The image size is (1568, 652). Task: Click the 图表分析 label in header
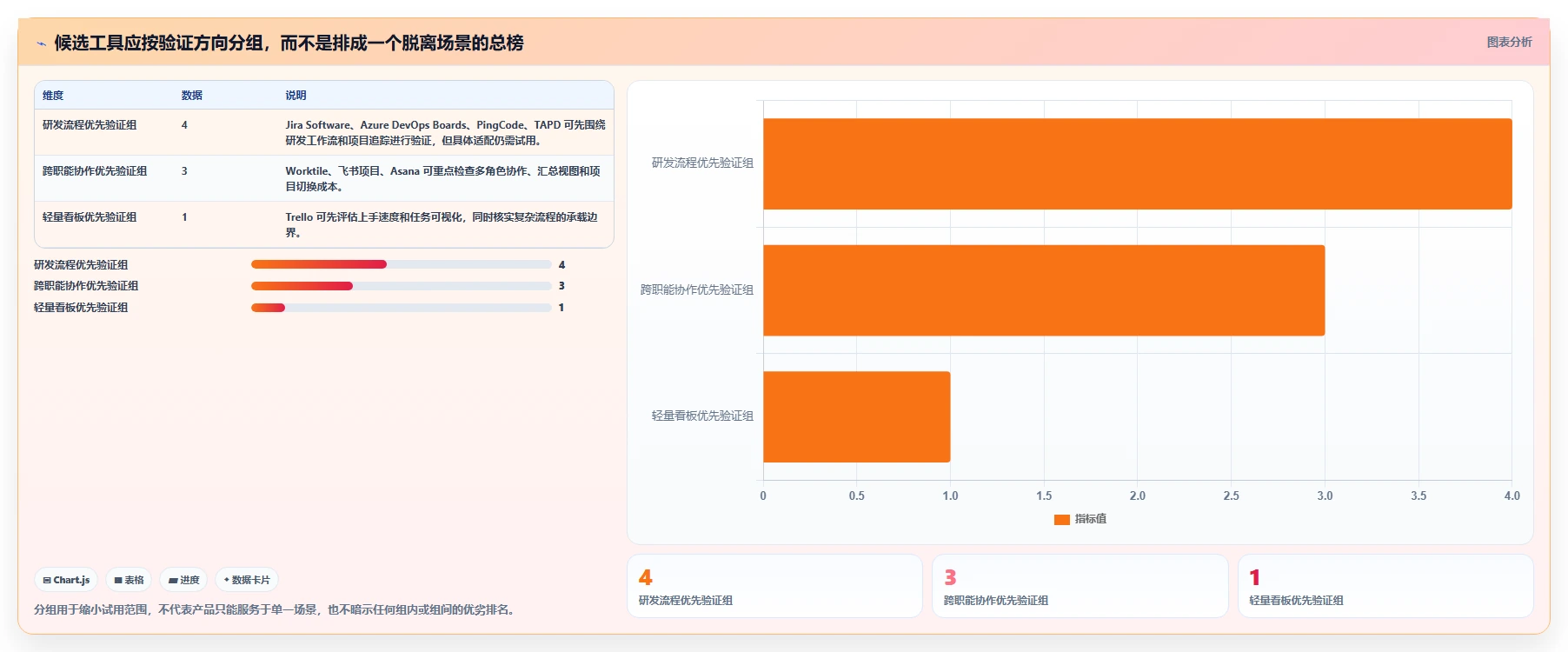click(1509, 42)
